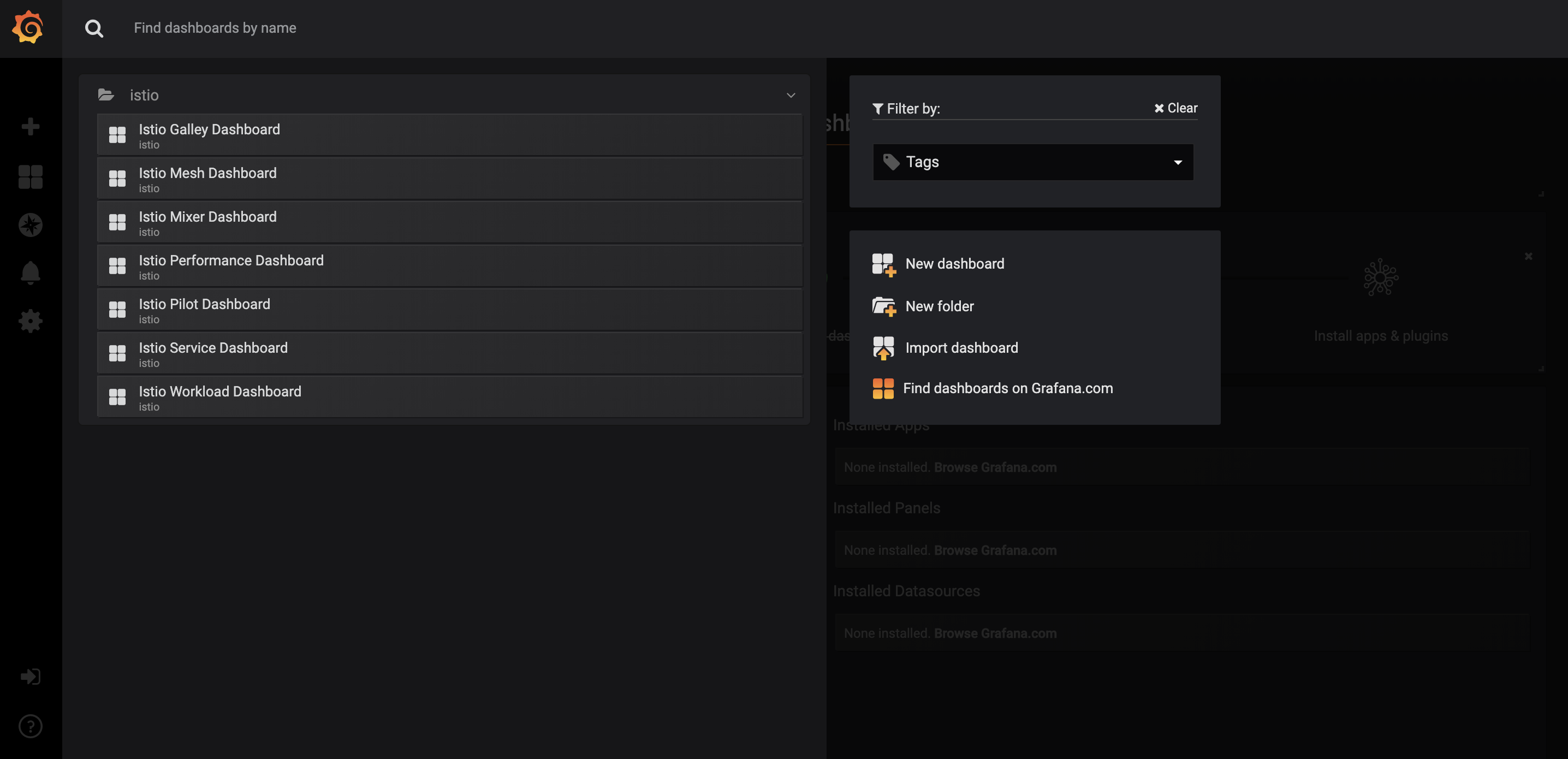Open the Tags filter dropdown
1568x759 pixels.
1033,162
